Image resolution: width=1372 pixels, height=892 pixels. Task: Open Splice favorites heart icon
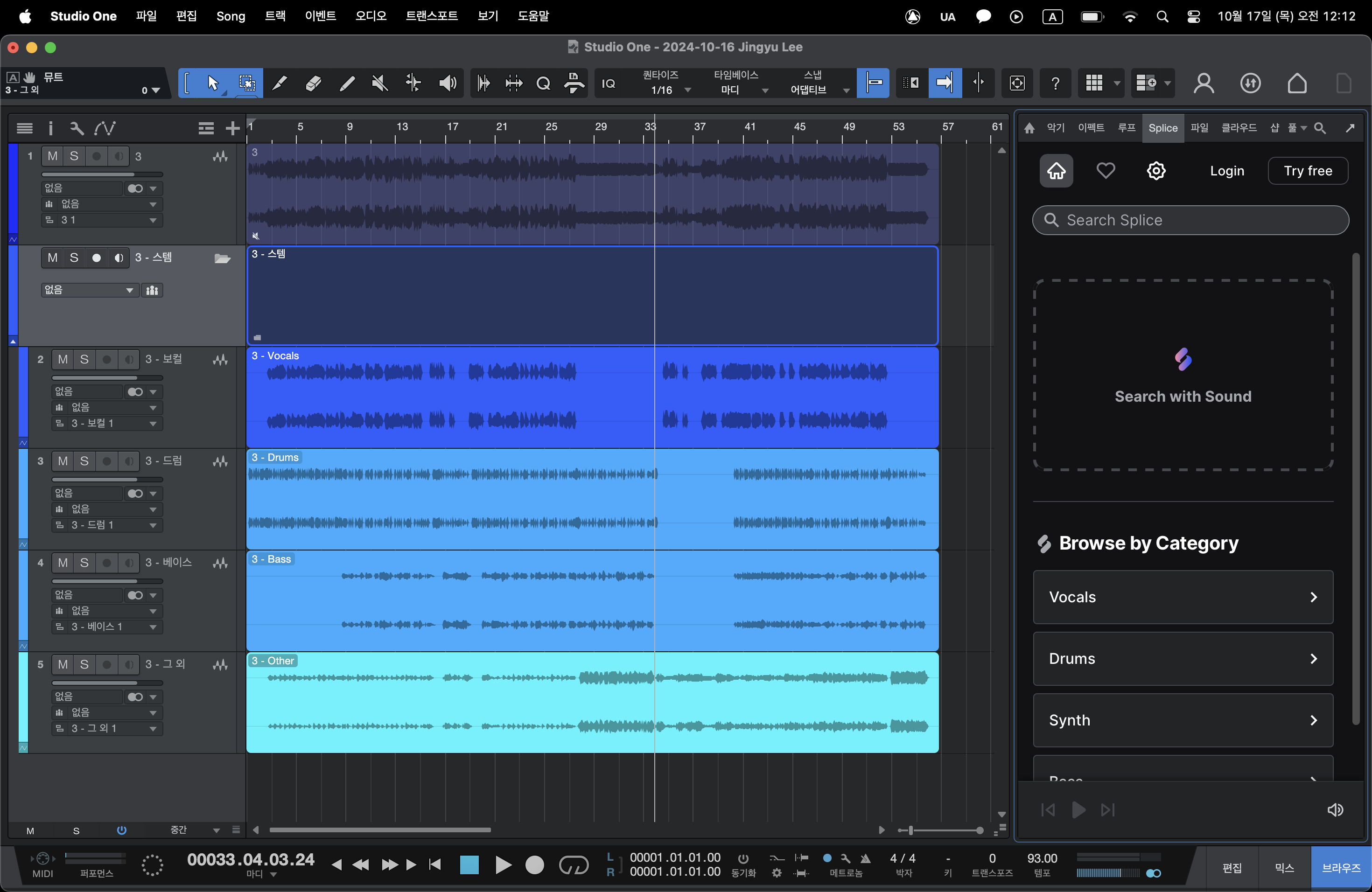[x=1105, y=171]
